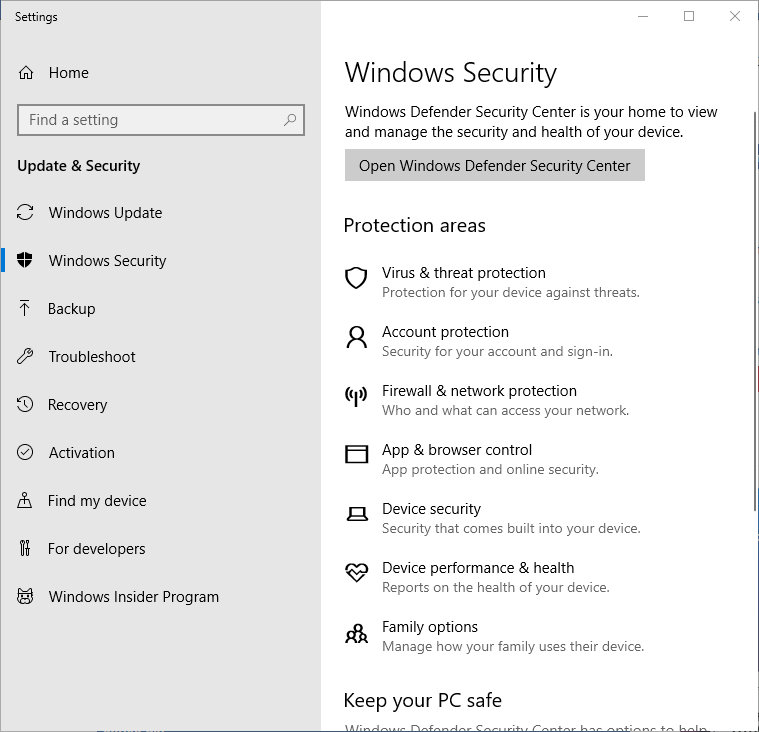Click the Home house icon
Screen dimensions: 759x732
(x=26, y=73)
